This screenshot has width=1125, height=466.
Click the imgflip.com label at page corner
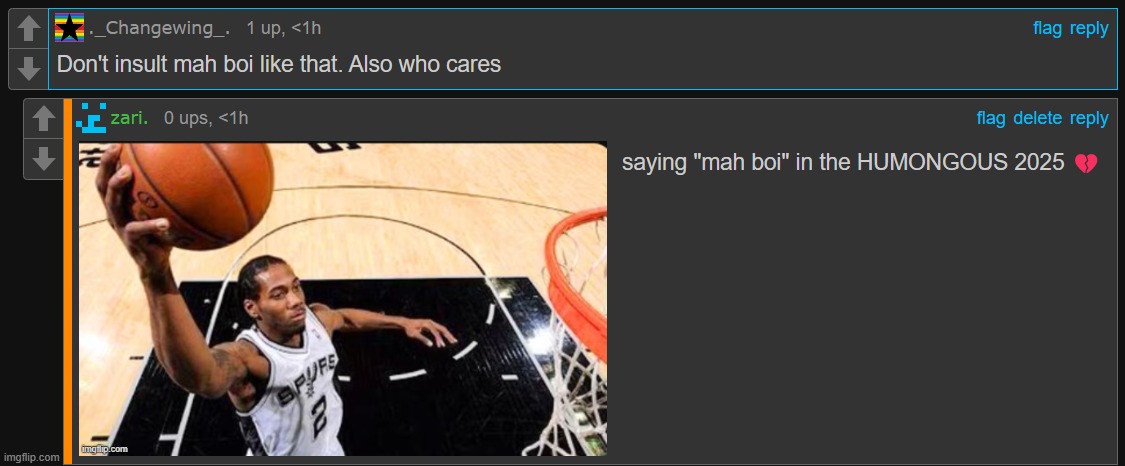tap(31, 457)
